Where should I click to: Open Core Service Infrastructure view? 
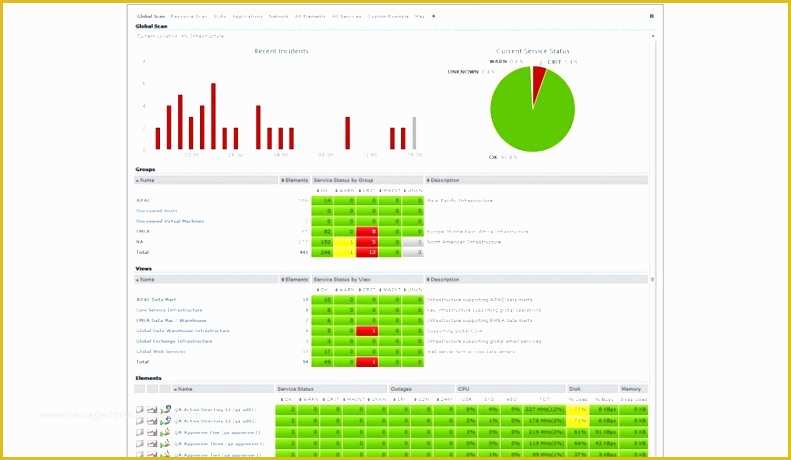pos(169,310)
